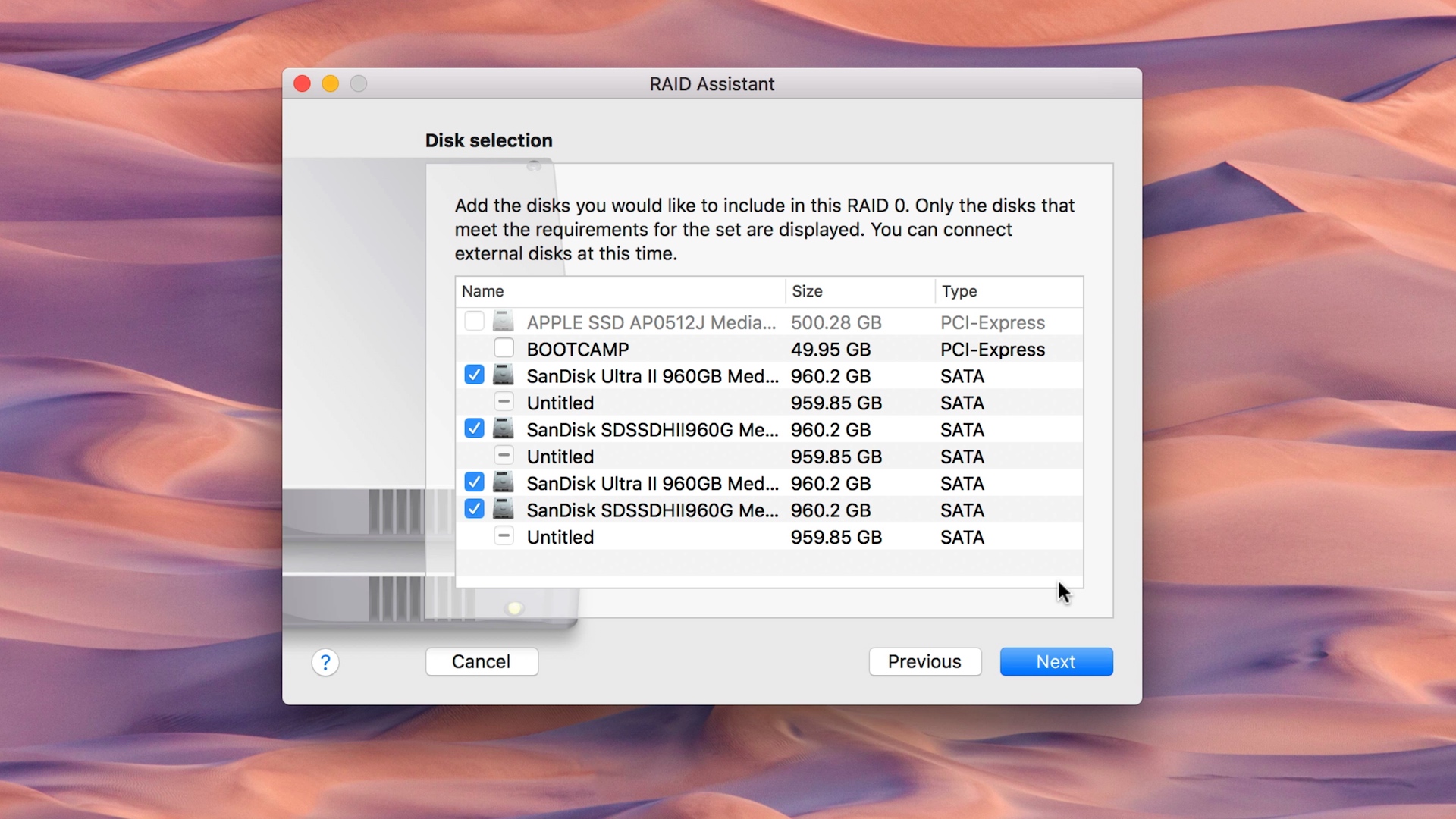Click the disk icon of the first SanDisk SDSSDHII960G
1456x819 pixels.
[x=503, y=429]
